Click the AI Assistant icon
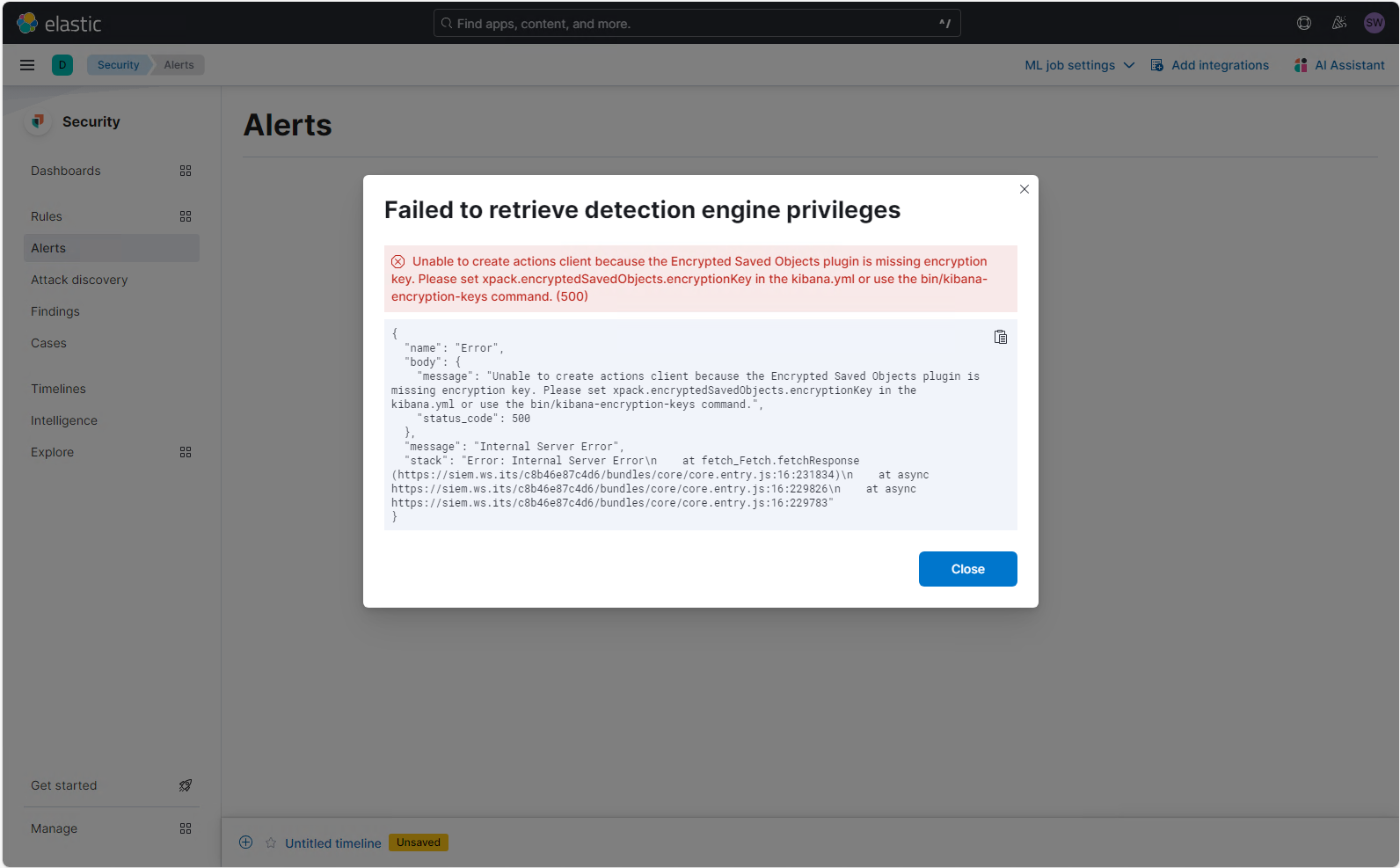1400x868 pixels. tap(1301, 65)
